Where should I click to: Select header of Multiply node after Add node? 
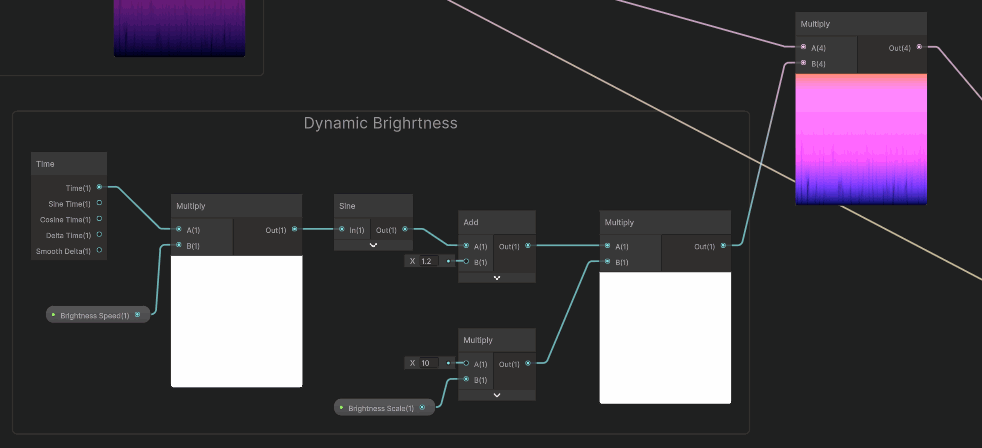[665, 222]
